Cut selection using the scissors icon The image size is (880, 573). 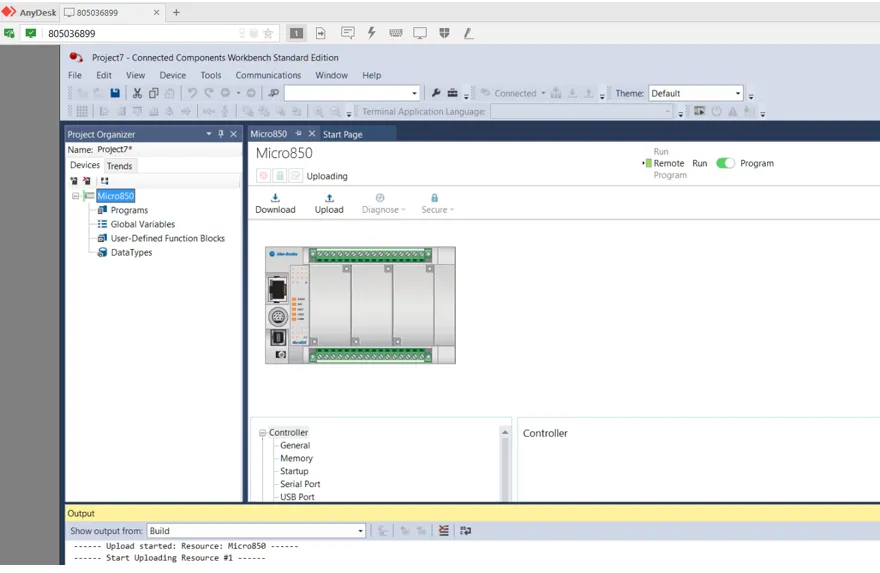(137, 93)
